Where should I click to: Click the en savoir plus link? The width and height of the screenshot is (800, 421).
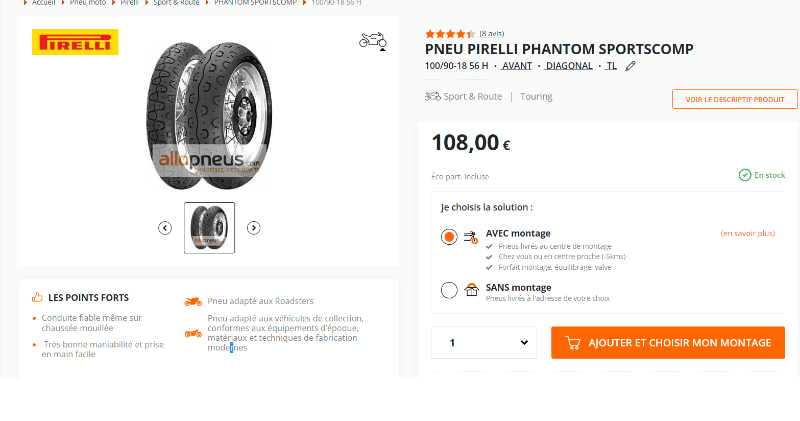tap(747, 233)
